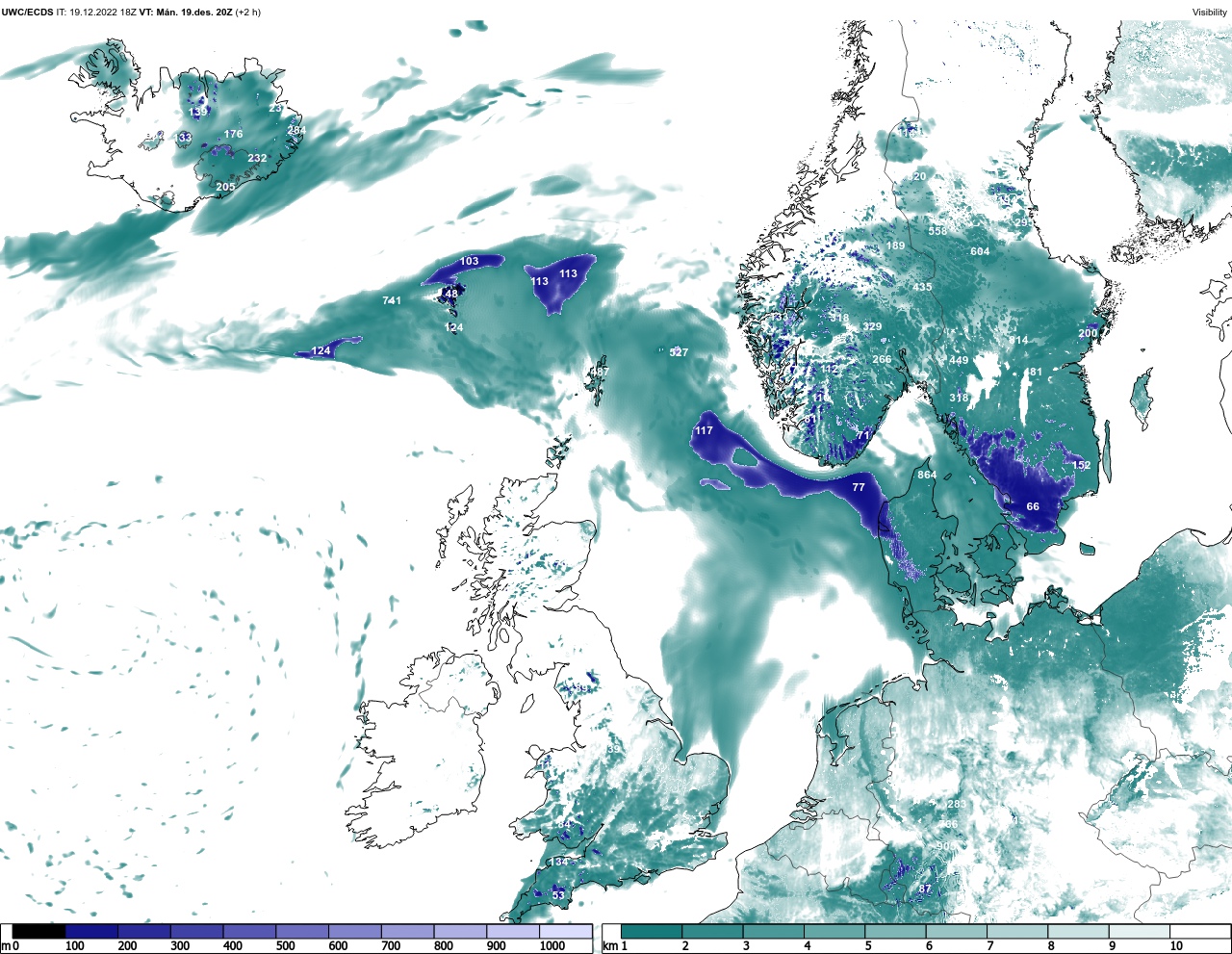Image resolution: width=1232 pixels, height=954 pixels.
Task: Click the 'km' unit label on the legend
Action: [609, 946]
